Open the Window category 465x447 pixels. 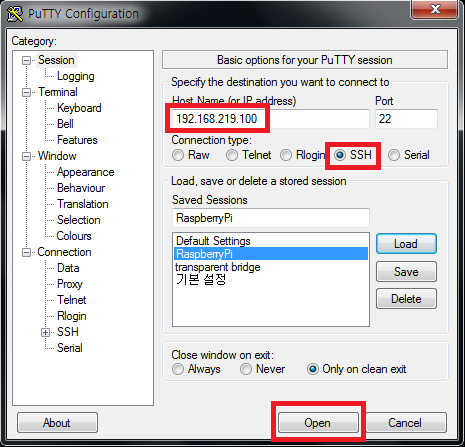tap(57, 156)
